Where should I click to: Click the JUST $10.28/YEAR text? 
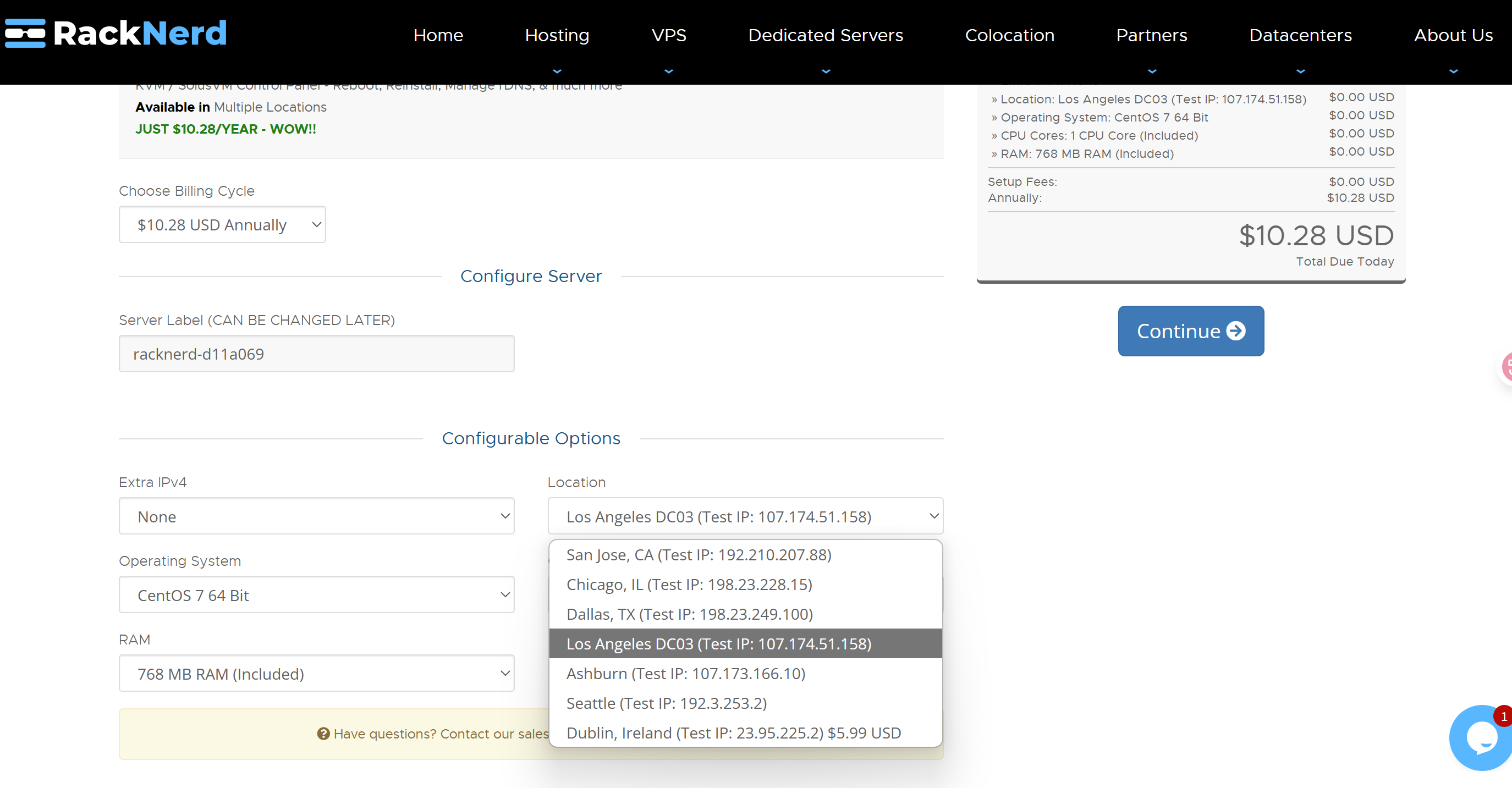coord(226,129)
